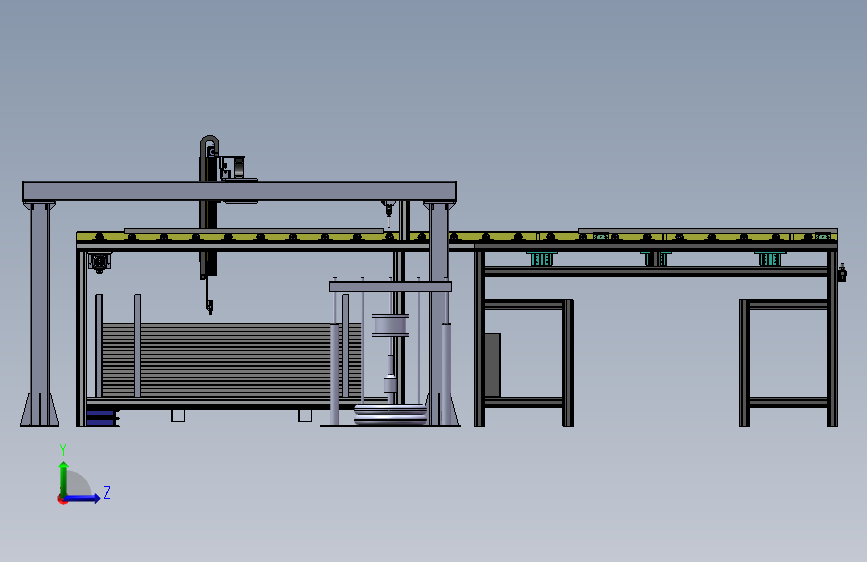Viewport: 867px width, 562px height.
Task: Select the stacked sheet material pile
Action: point(231,360)
